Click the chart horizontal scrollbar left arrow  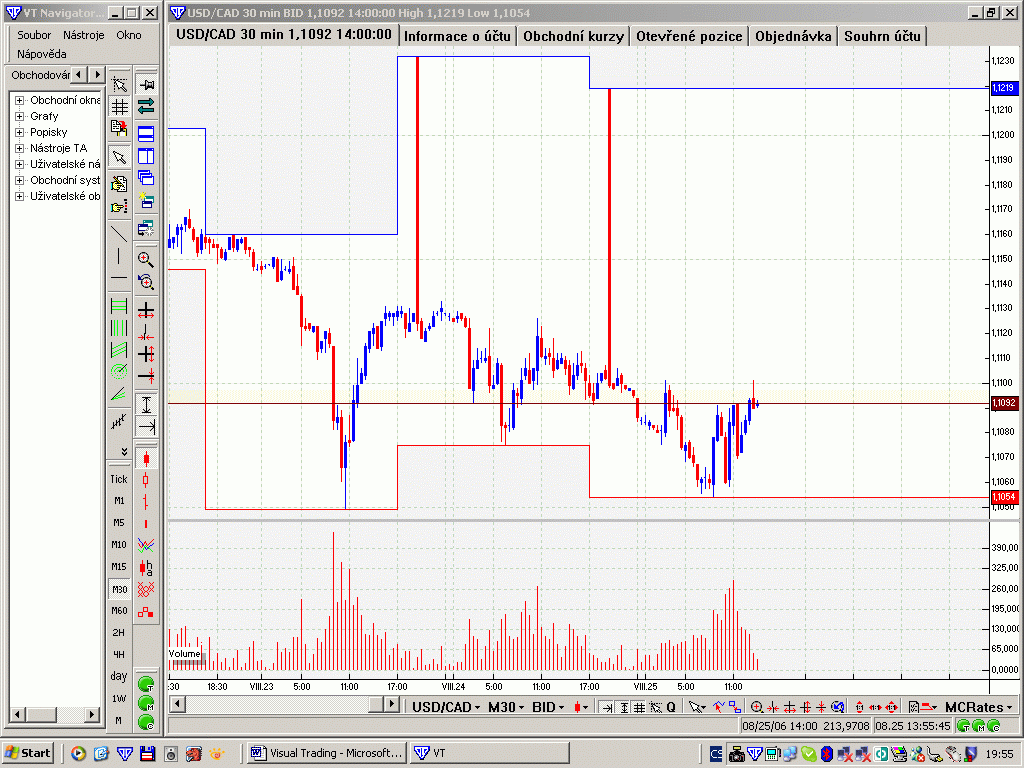[178, 705]
